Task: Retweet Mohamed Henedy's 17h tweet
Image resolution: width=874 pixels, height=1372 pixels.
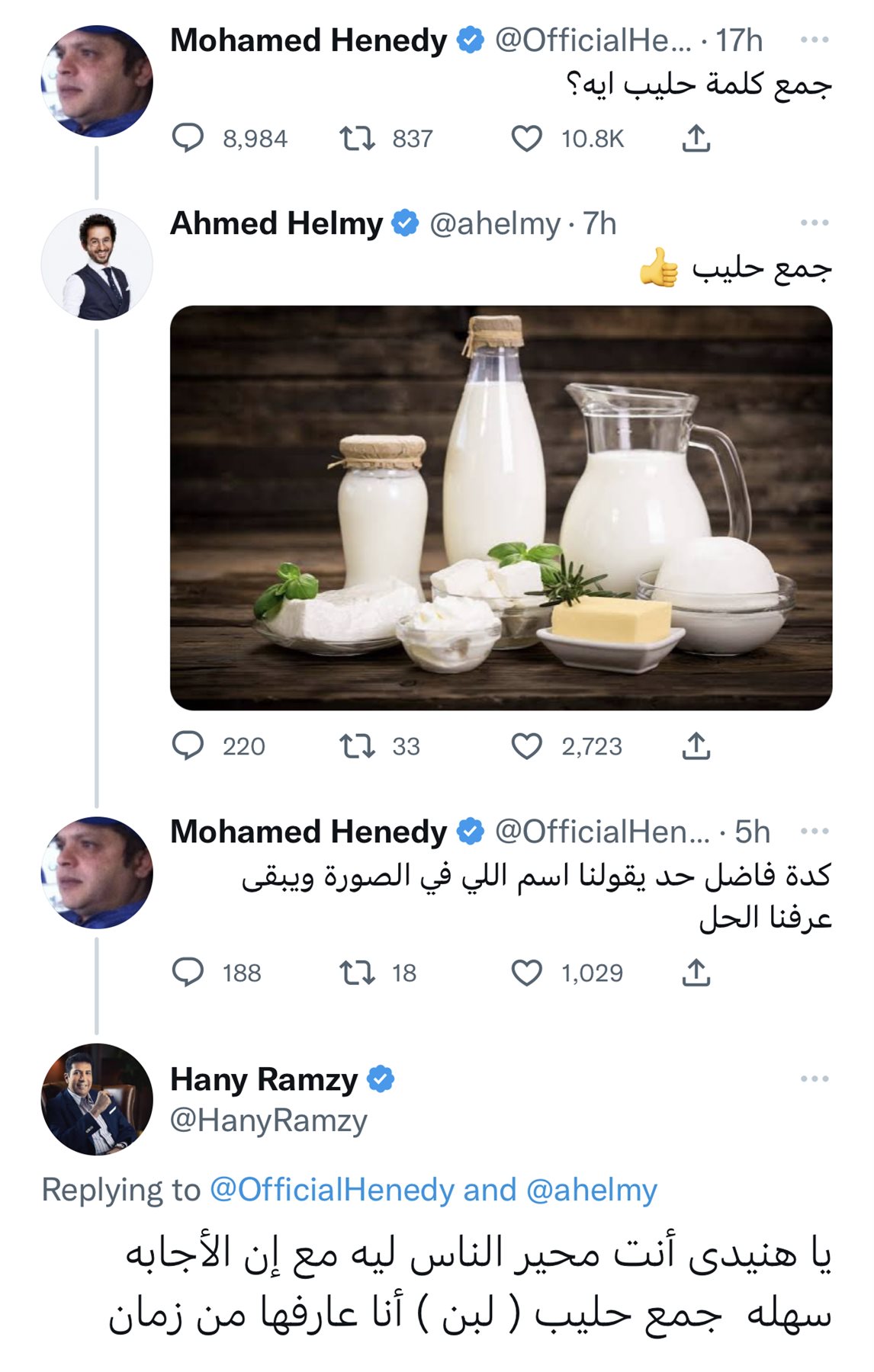Action: tap(357, 139)
